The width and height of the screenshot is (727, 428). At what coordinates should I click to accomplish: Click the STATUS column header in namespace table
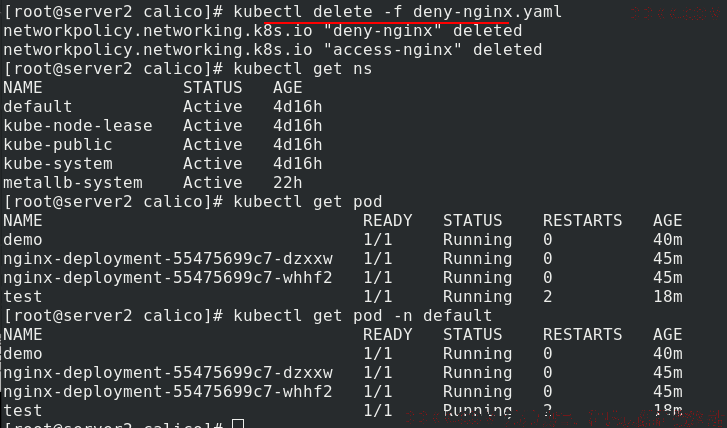[x=212, y=88]
